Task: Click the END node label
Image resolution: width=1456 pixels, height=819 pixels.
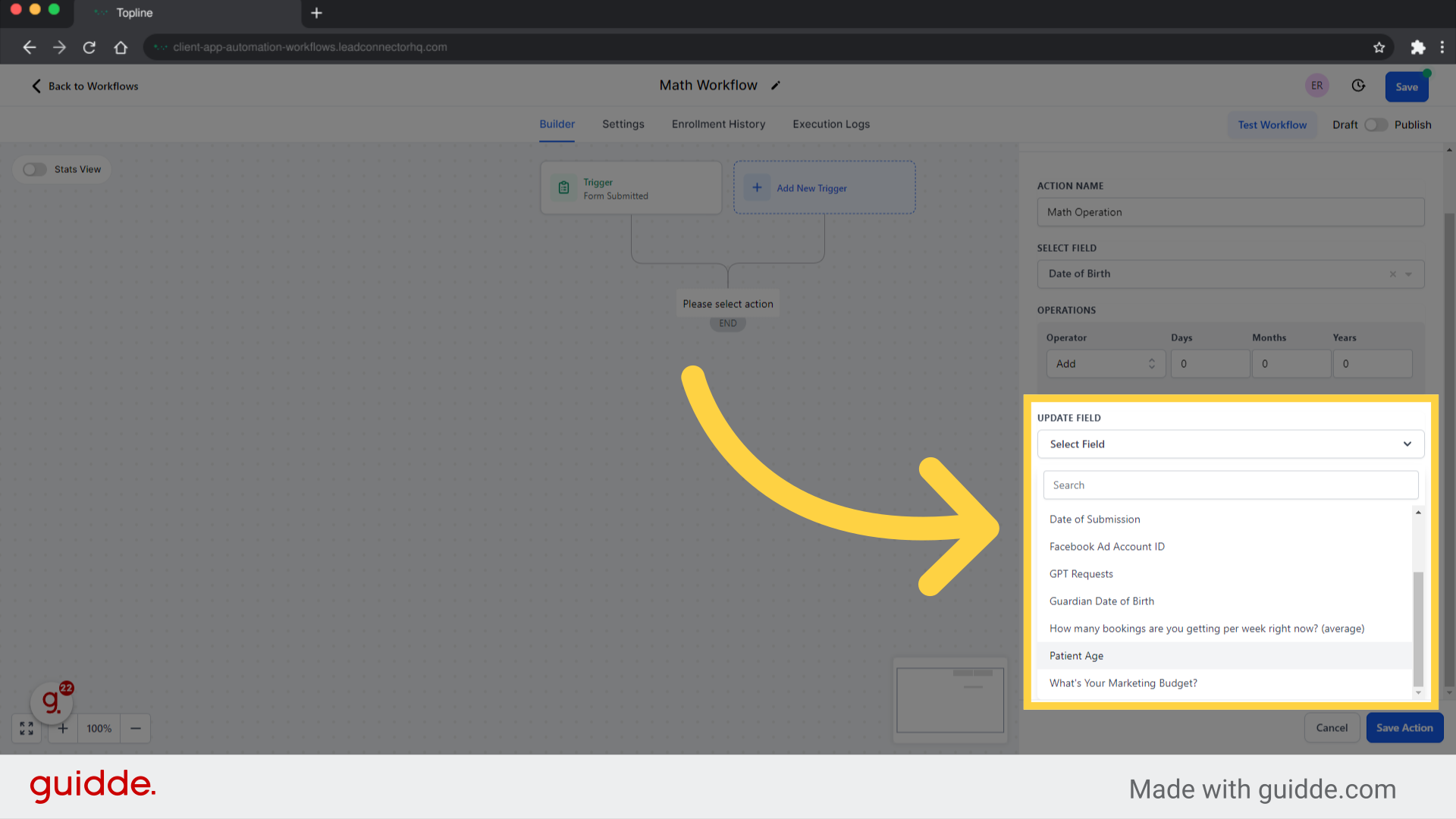Action: click(727, 324)
